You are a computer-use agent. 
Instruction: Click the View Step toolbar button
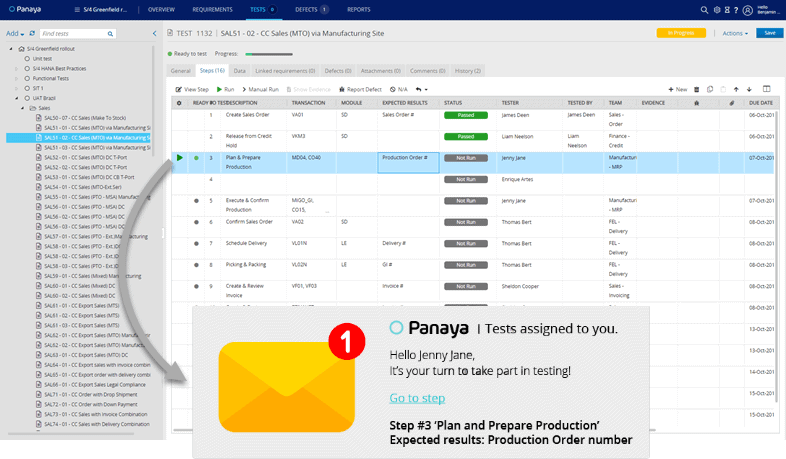point(192,89)
